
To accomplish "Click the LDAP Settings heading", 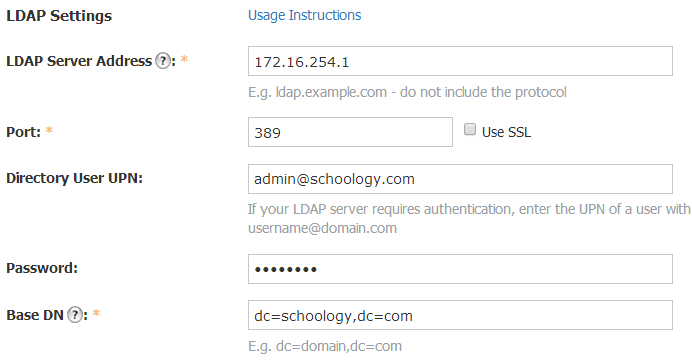I will (x=59, y=16).
